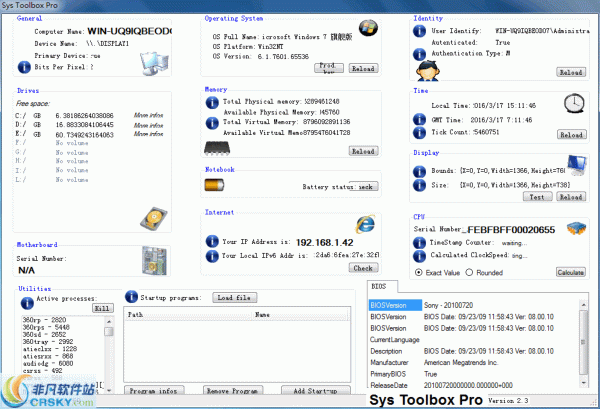Click the BIOS list scroll down arrow

pos(583,382)
